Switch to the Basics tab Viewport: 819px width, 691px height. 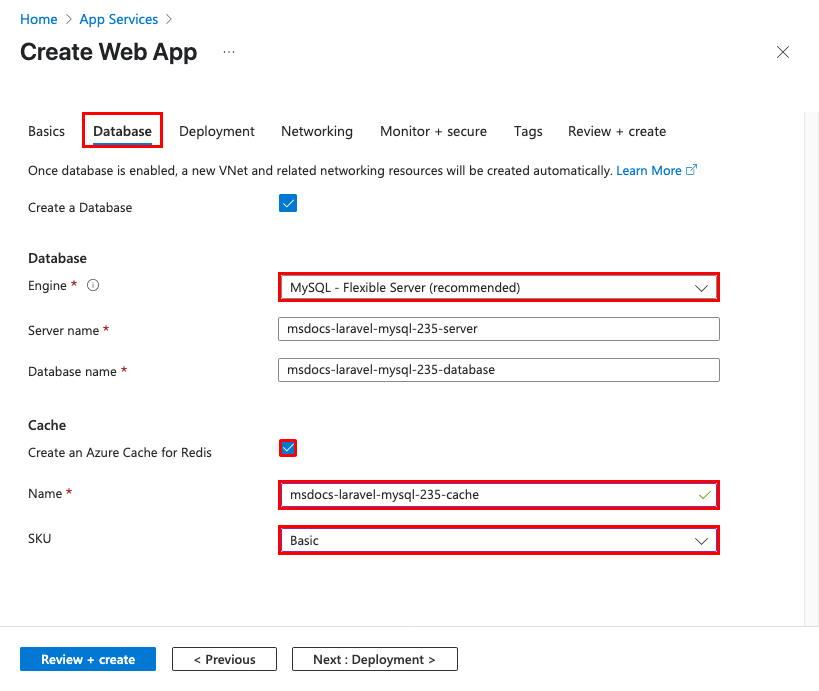point(46,131)
